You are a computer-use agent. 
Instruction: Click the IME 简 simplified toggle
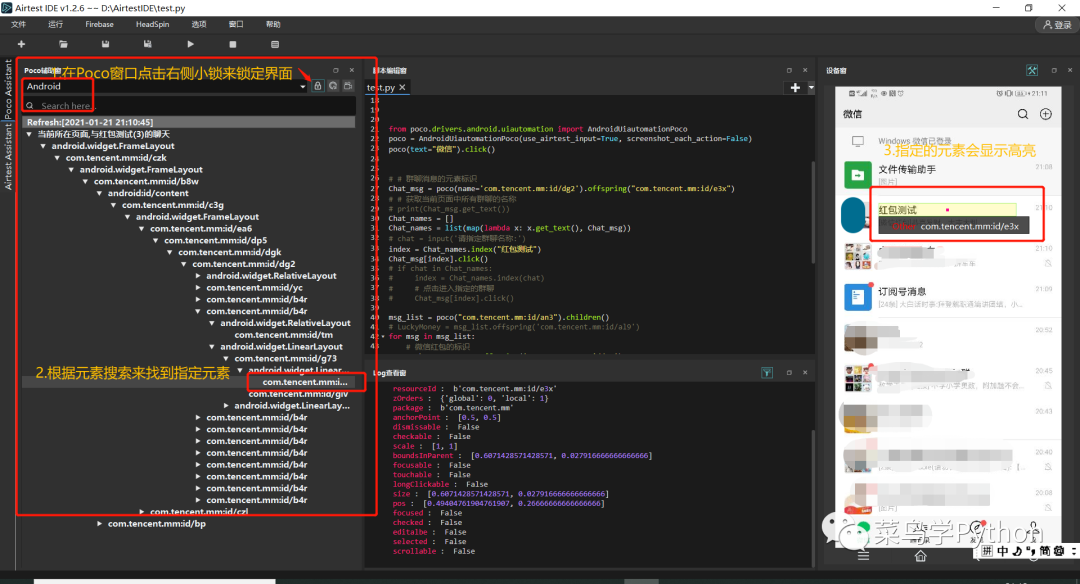1045,551
